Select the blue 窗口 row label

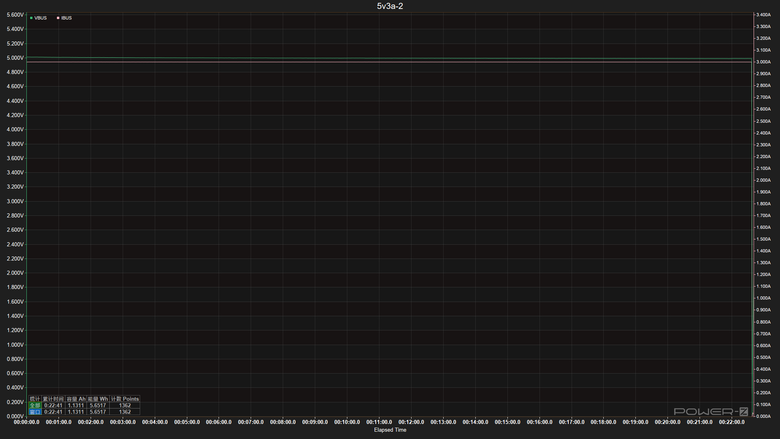pyautogui.click(x=35, y=412)
